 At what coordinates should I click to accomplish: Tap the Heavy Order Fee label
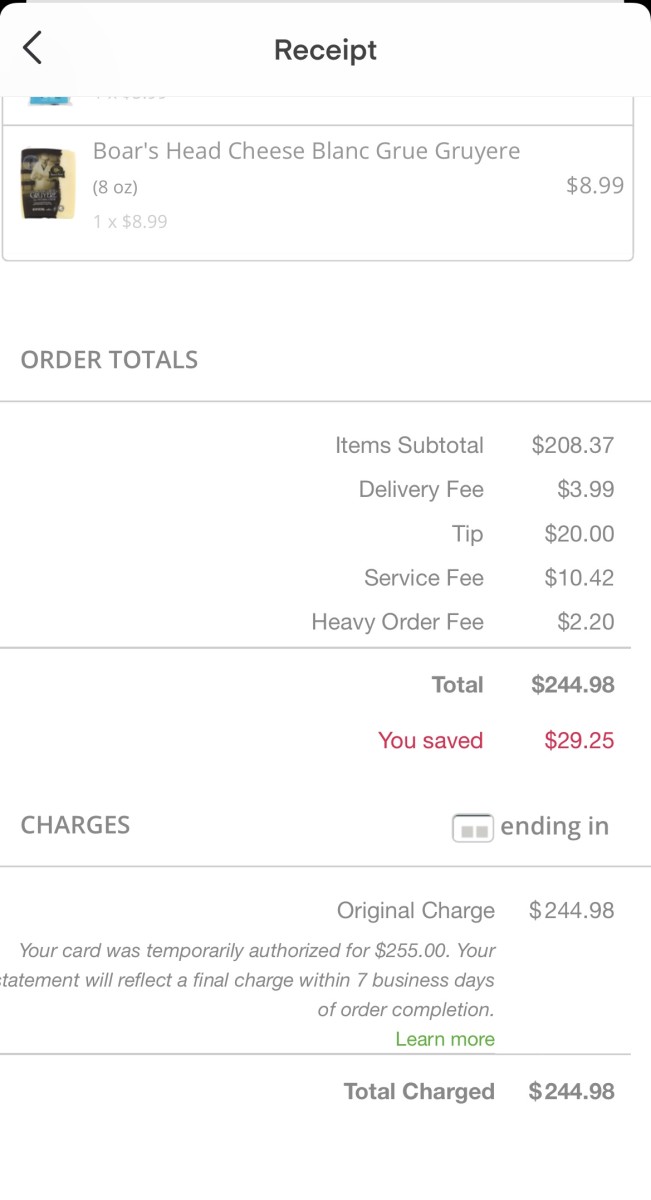click(398, 622)
